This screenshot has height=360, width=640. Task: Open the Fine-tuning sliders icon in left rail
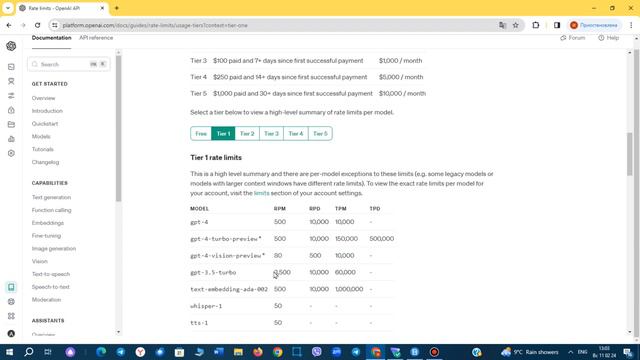coord(11,96)
